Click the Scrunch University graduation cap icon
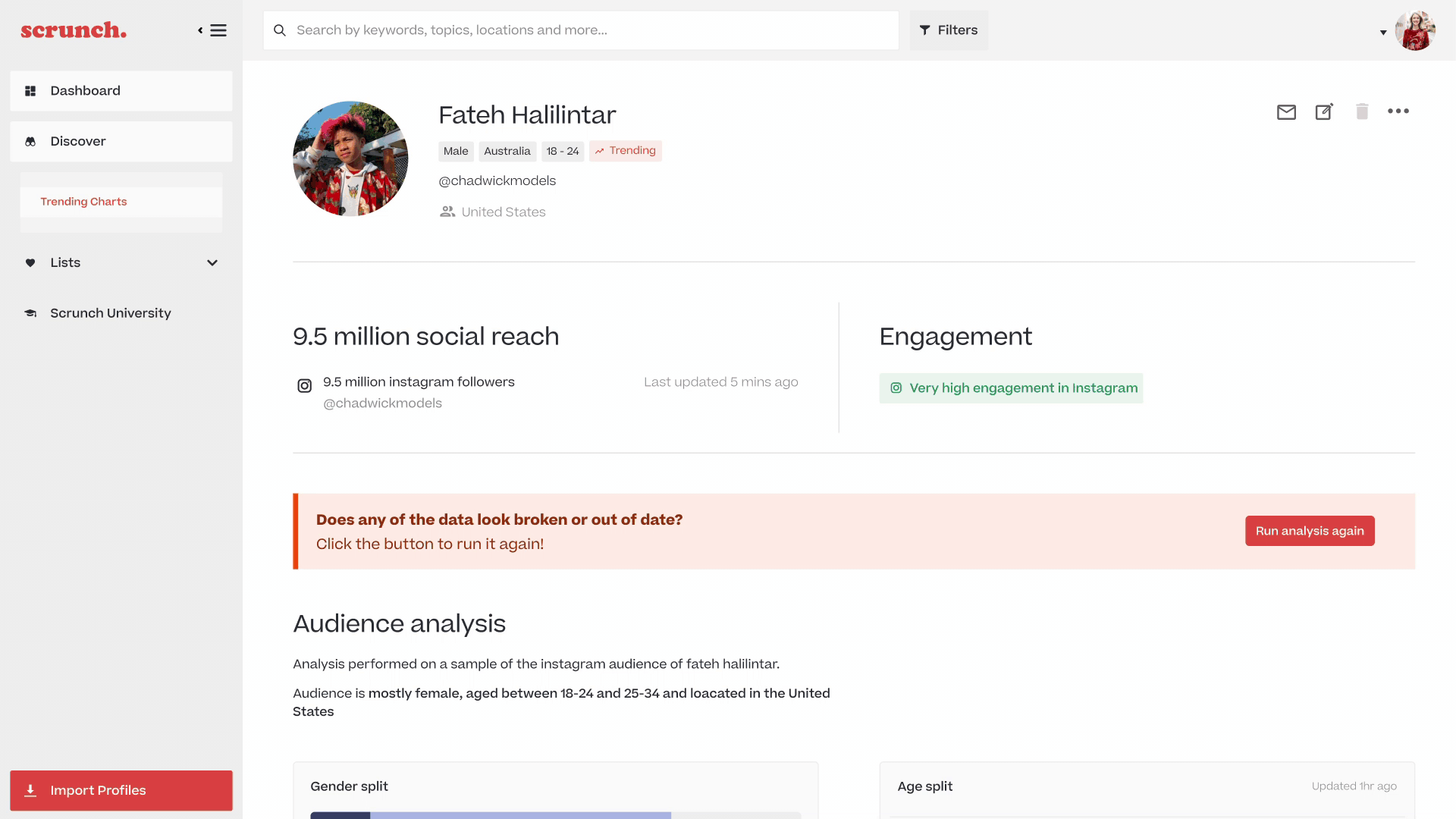This screenshot has height=819, width=1456. [x=30, y=313]
